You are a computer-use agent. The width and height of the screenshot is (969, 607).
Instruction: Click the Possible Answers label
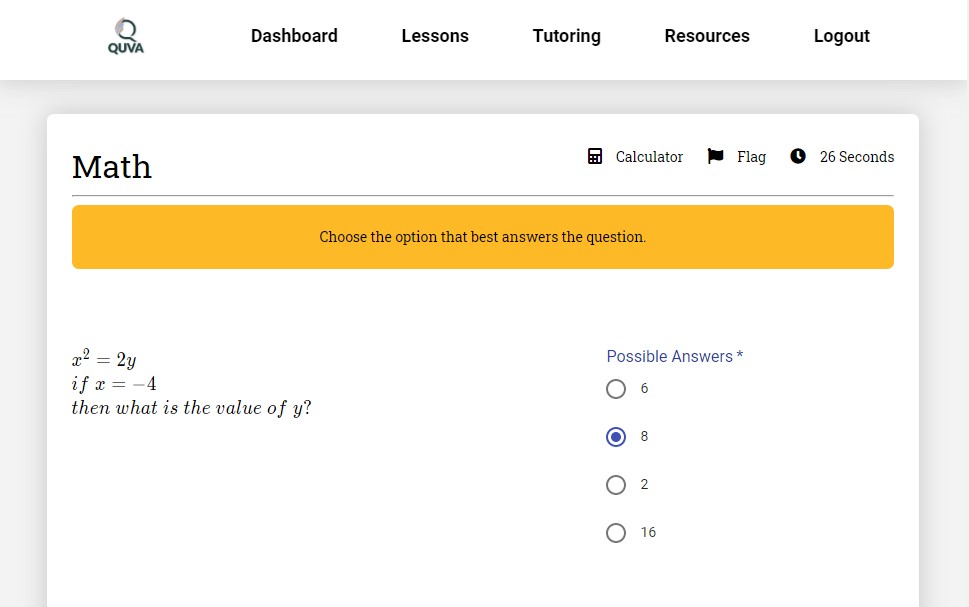(x=675, y=357)
